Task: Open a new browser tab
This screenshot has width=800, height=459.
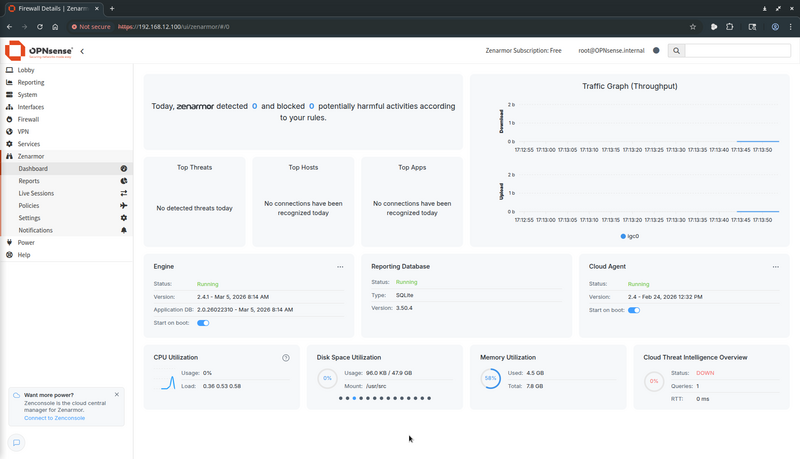Action: [112, 8]
